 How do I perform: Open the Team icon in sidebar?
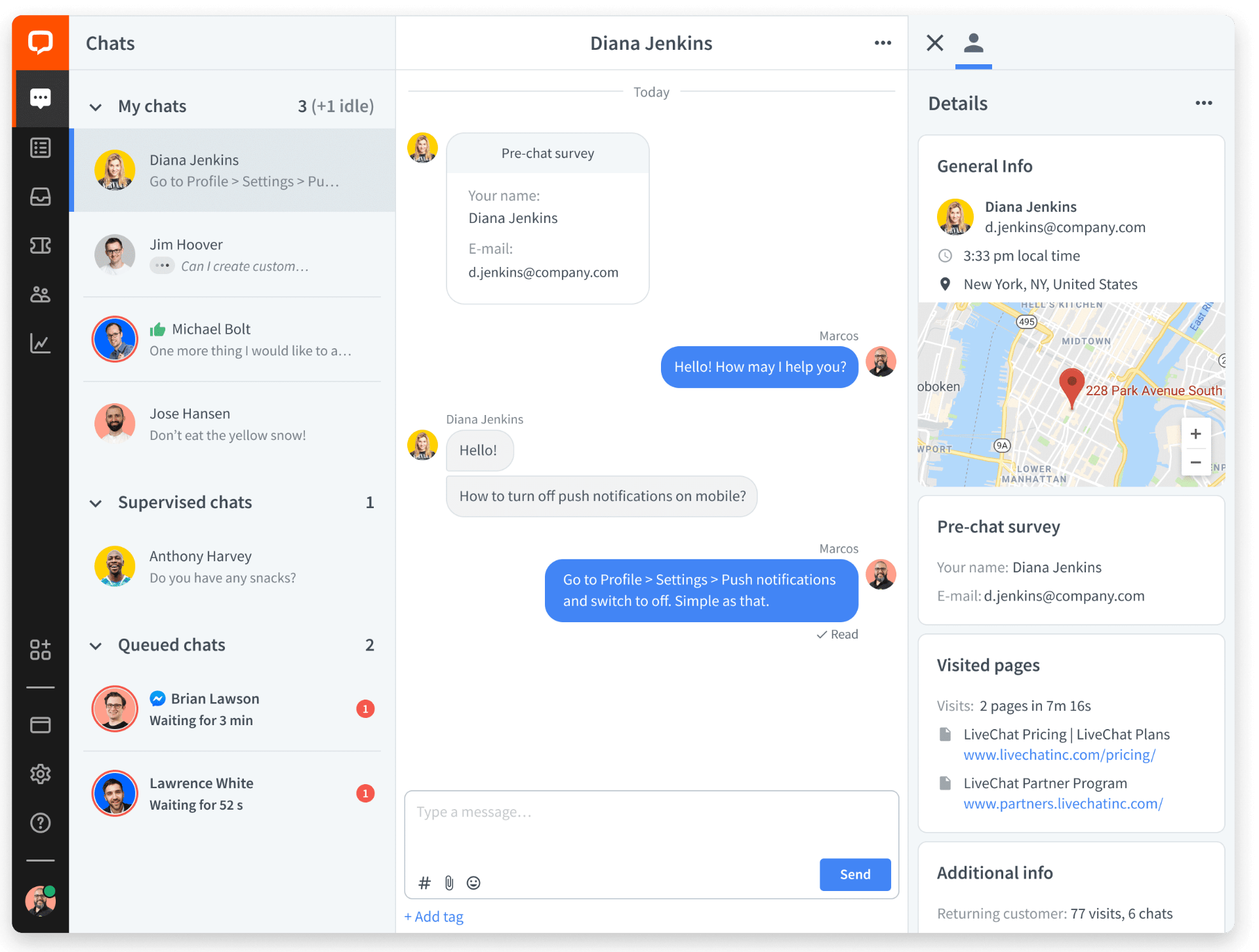coord(40,294)
